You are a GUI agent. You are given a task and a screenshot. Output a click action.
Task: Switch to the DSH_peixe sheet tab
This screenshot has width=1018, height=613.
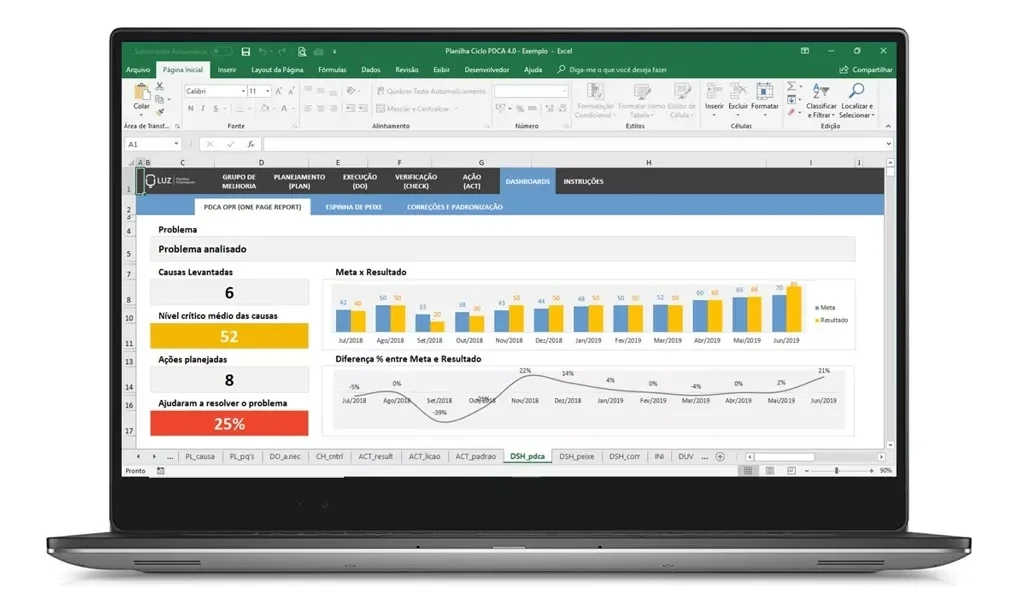pyautogui.click(x=577, y=457)
